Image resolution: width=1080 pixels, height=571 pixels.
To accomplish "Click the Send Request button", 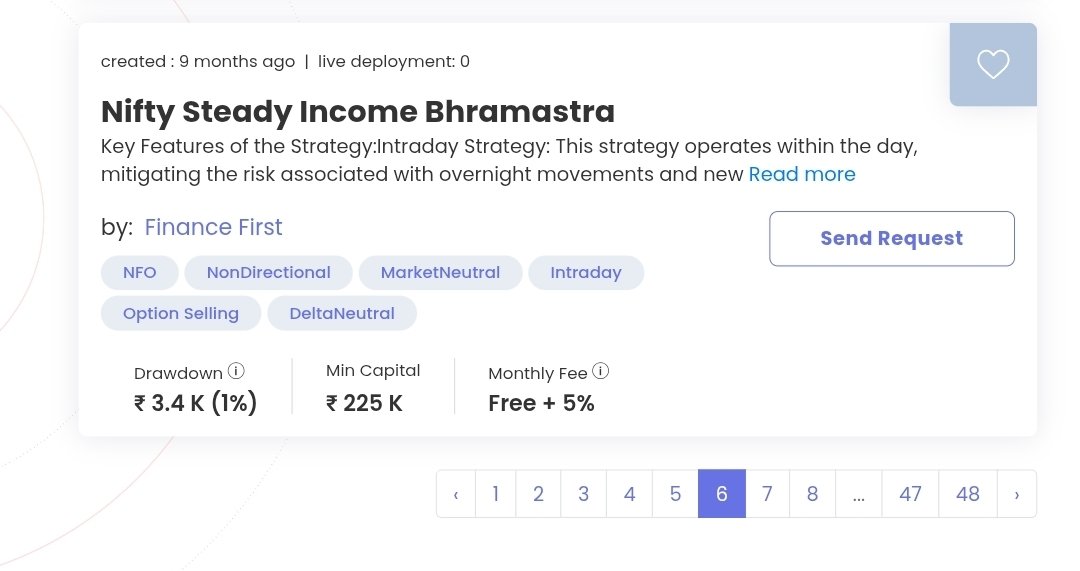I will (891, 238).
